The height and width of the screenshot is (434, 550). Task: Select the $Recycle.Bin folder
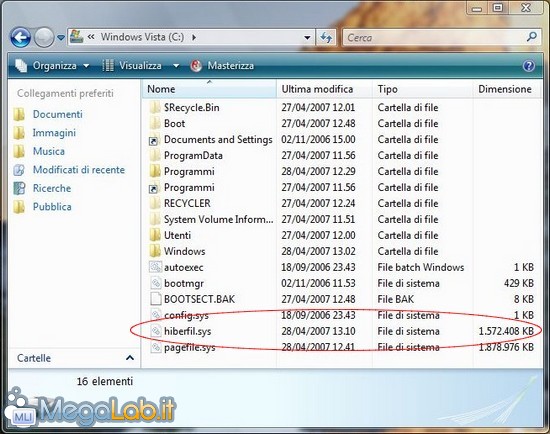[x=192, y=107]
